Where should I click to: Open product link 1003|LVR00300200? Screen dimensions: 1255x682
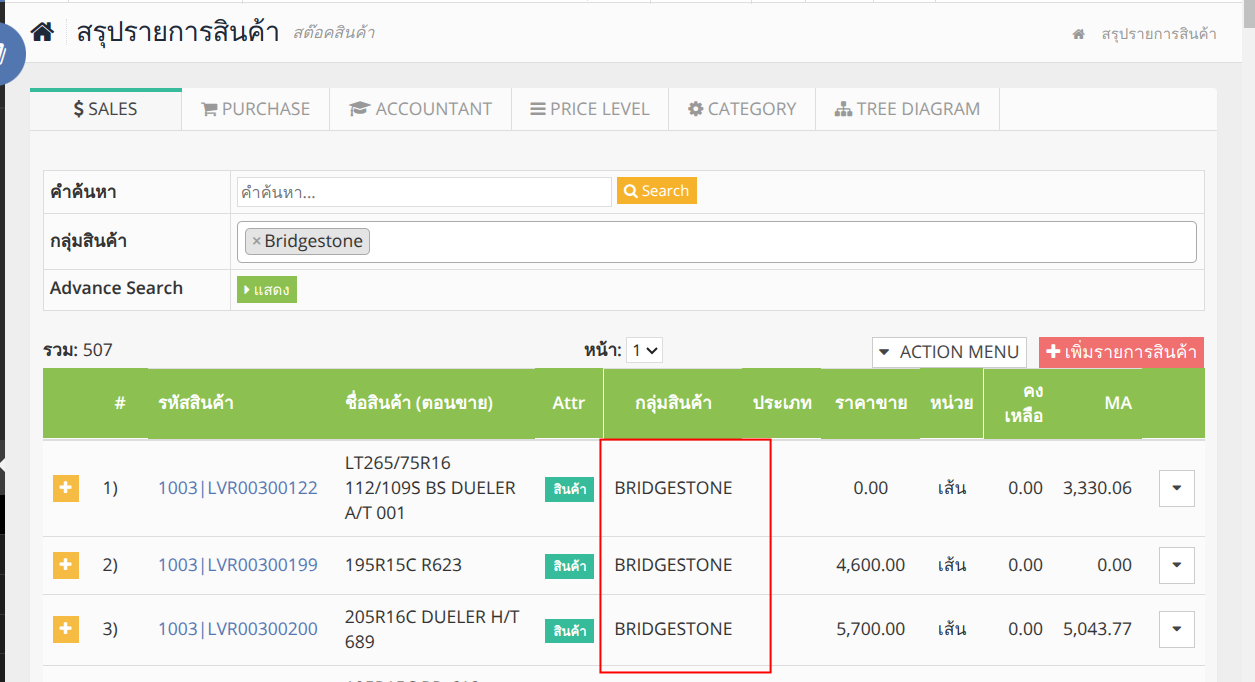(238, 629)
